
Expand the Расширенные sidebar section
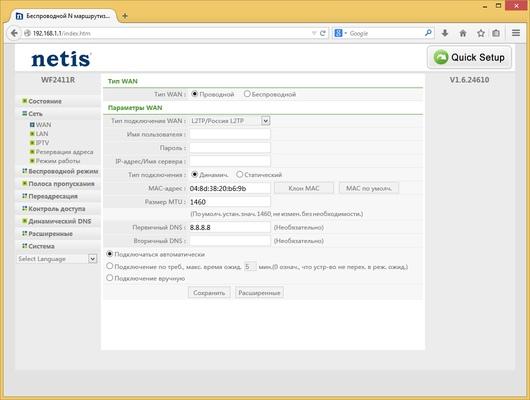[47, 234]
